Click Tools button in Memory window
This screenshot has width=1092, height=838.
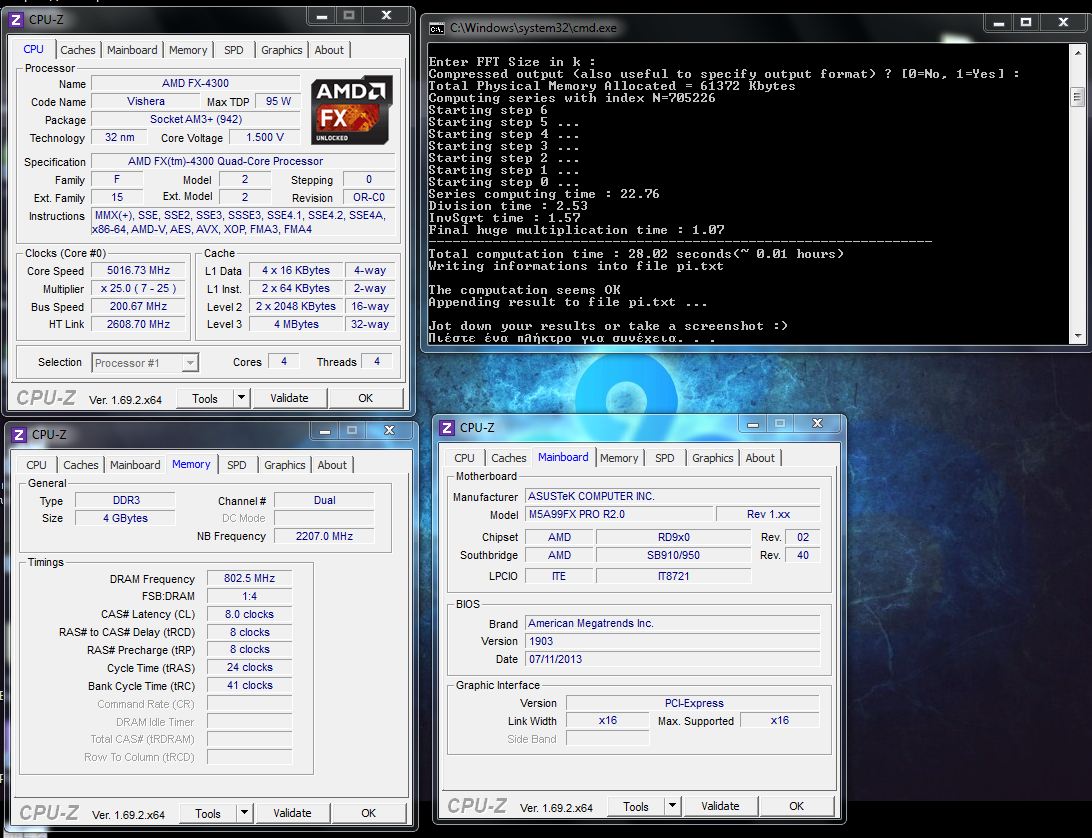click(208, 814)
